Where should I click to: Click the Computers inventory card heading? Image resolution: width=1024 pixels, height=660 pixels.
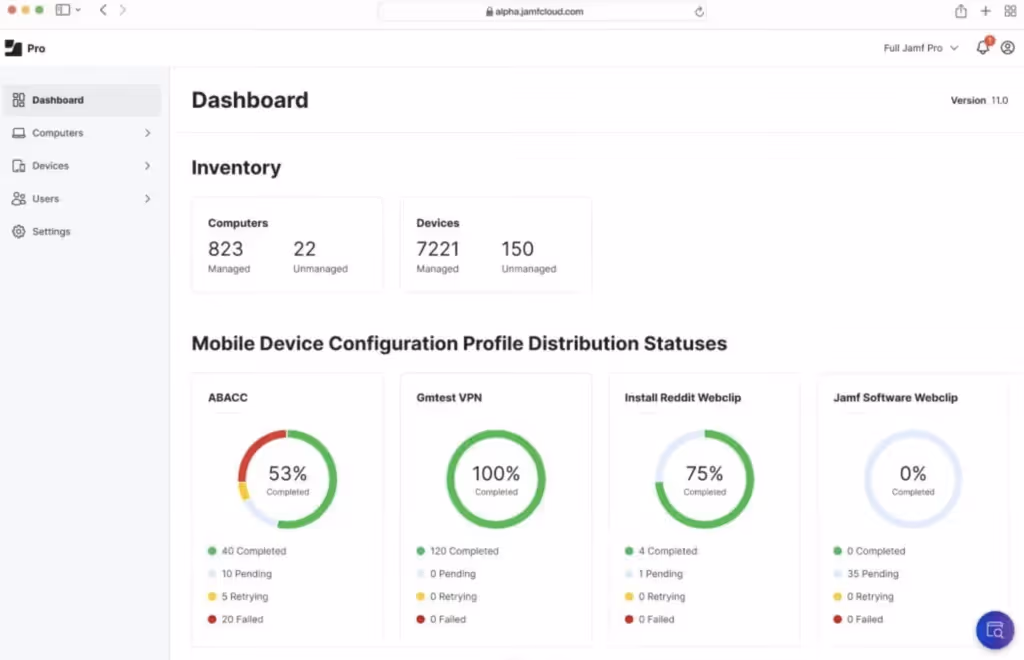point(238,223)
